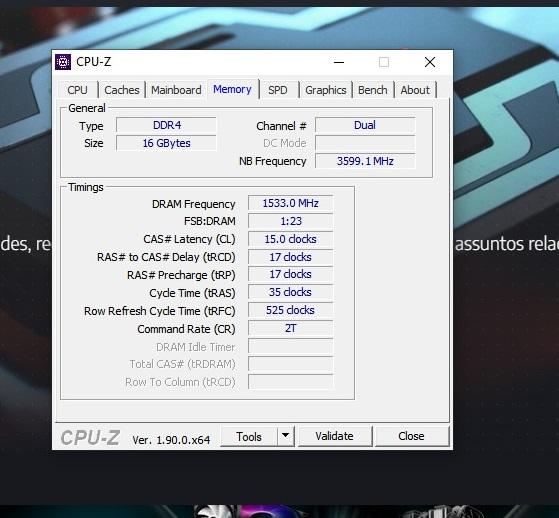Click the NB Frequency 3599.1 MHz value
The width and height of the screenshot is (559, 518).
point(365,161)
